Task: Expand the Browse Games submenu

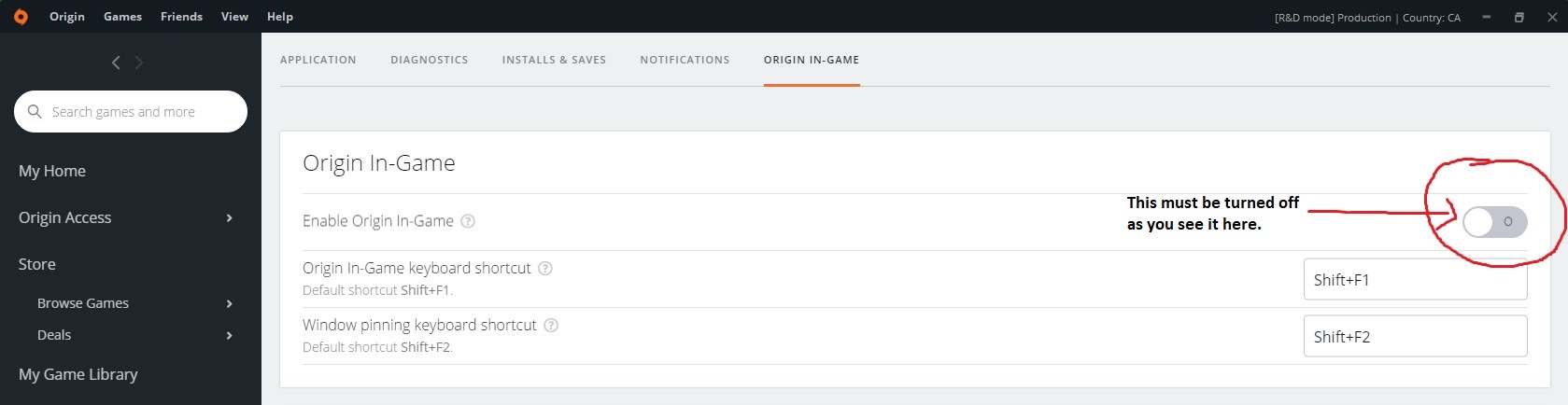Action: tap(230, 304)
